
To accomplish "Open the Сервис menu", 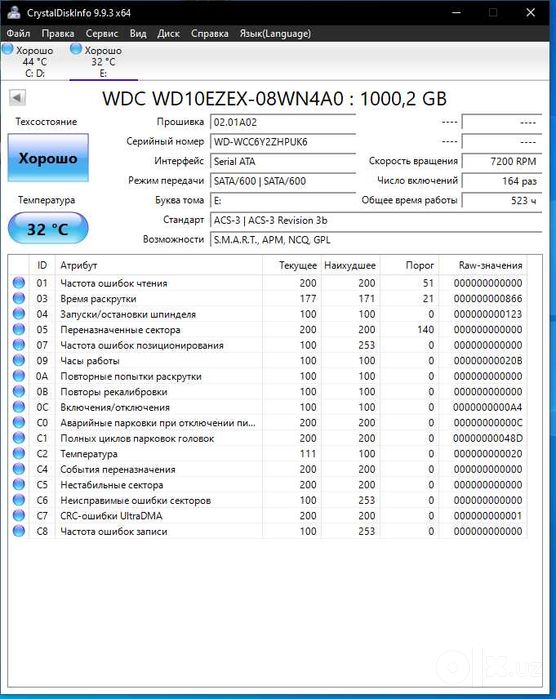I will [102, 33].
